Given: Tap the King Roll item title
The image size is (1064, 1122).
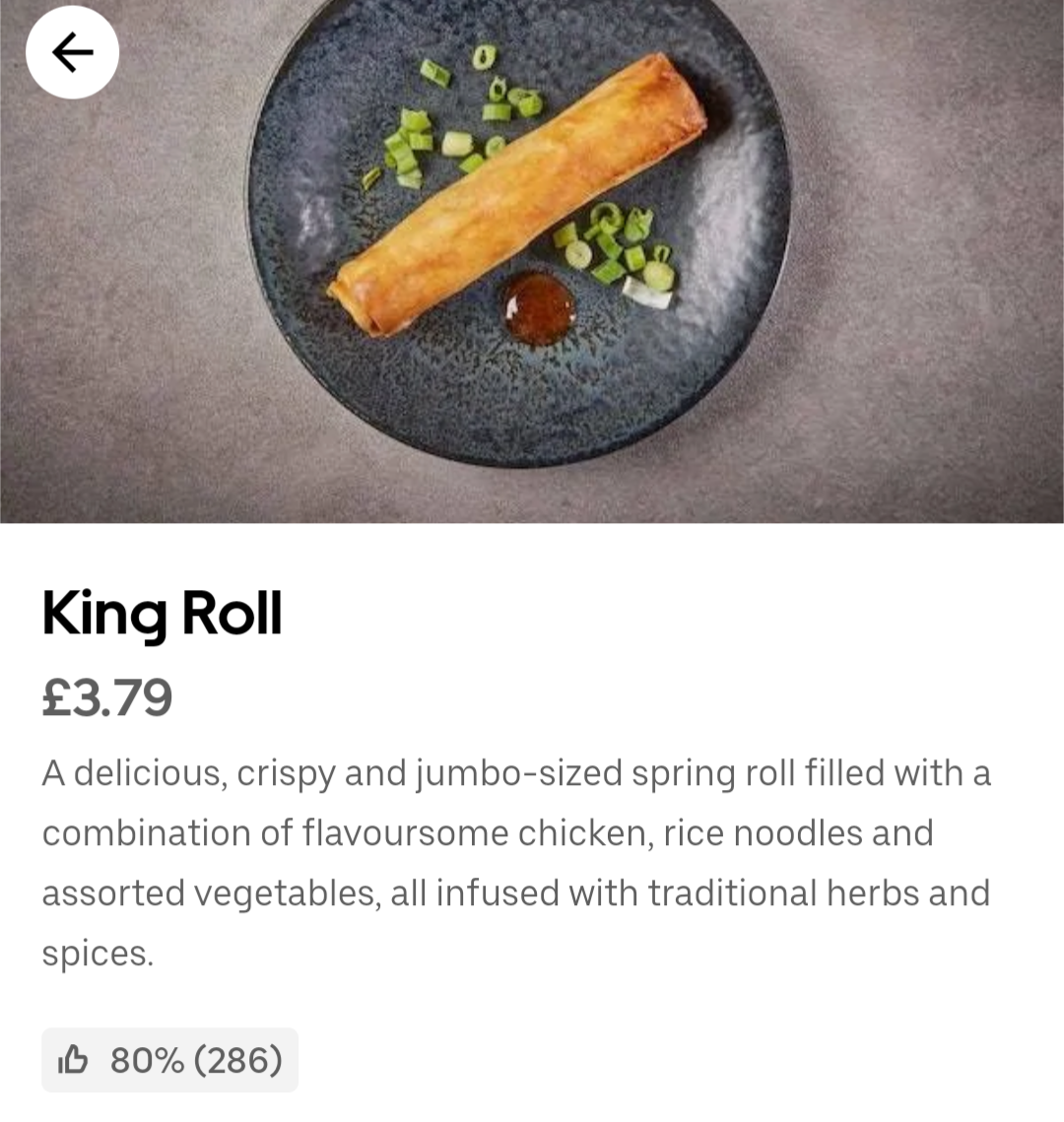Looking at the screenshot, I should tap(163, 614).
